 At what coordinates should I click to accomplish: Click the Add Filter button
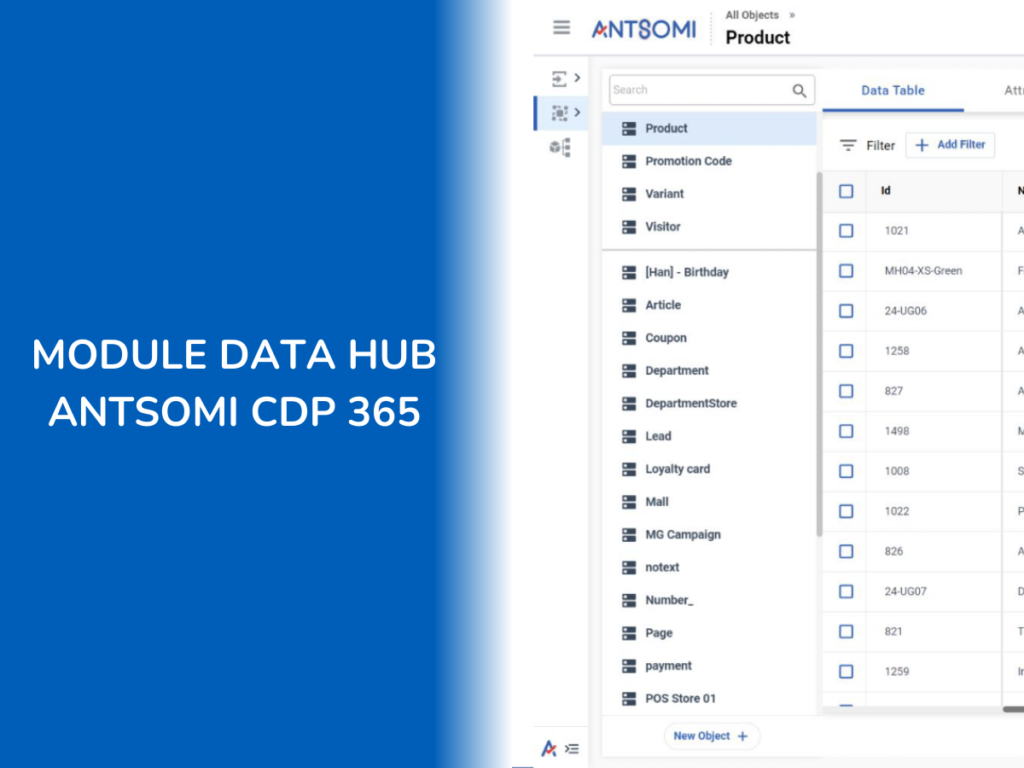(950, 145)
